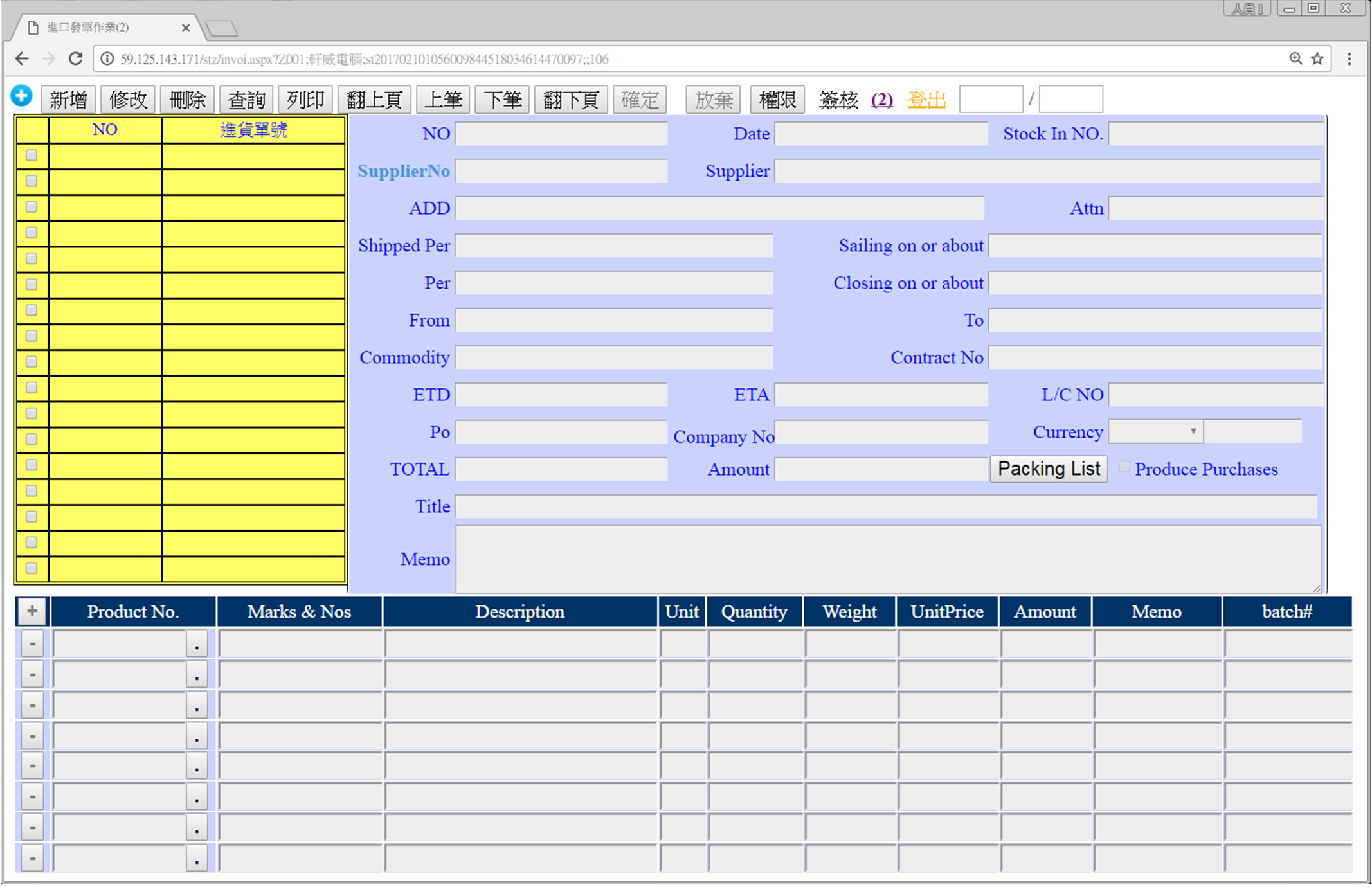Open product lookup dot button in third row
Image resolution: width=1372 pixels, height=887 pixels.
(x=197, y=705)
